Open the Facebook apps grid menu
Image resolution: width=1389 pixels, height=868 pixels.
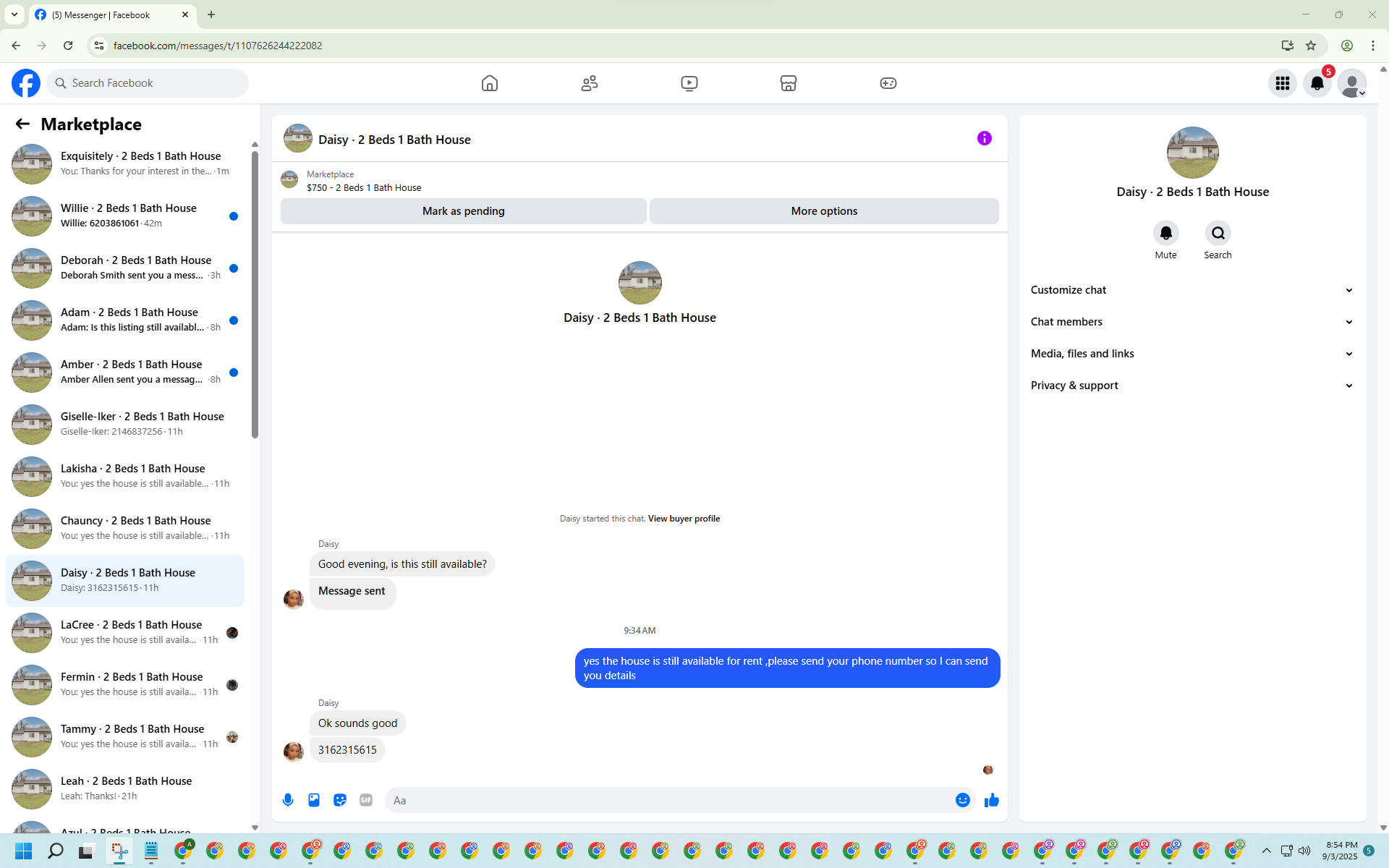1283,83
